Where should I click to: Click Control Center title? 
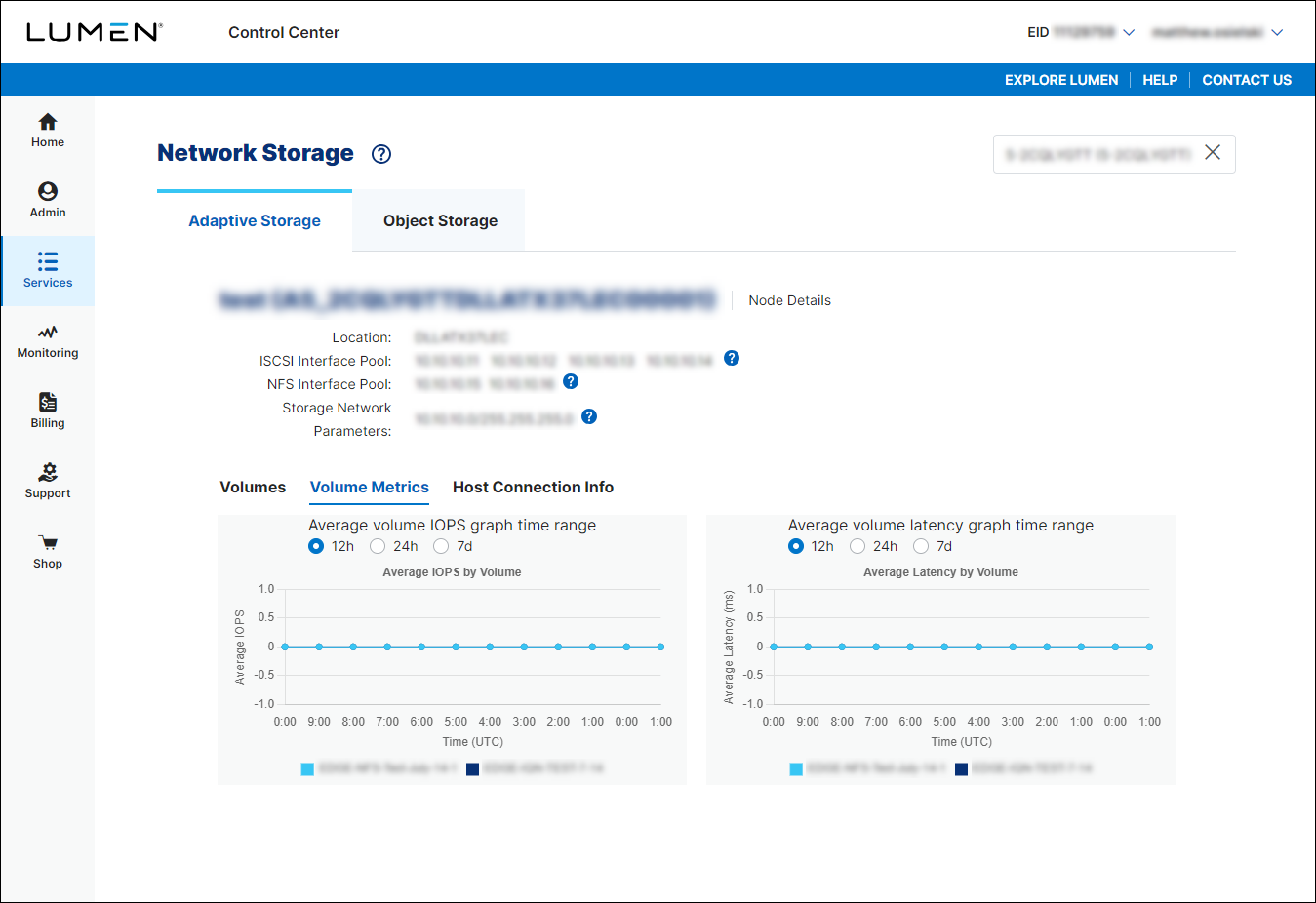click(x=284, y=32)
